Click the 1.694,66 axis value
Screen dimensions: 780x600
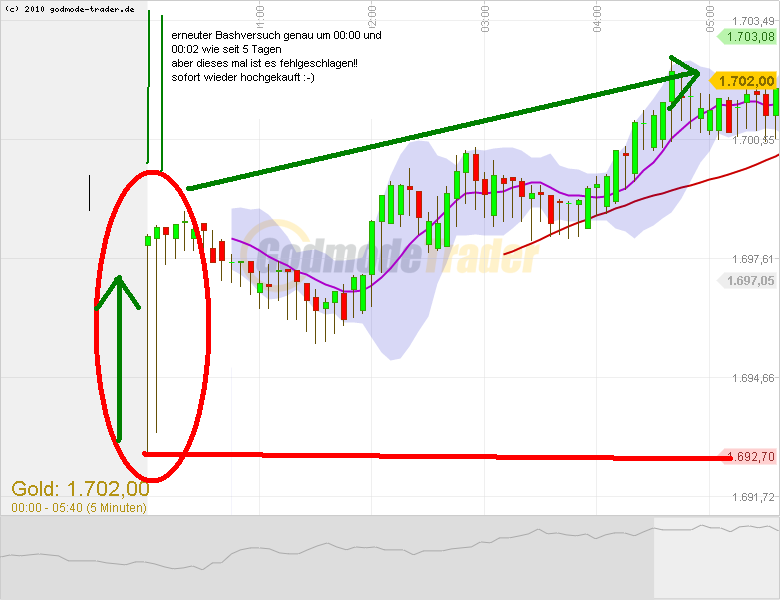pos(753,378)
